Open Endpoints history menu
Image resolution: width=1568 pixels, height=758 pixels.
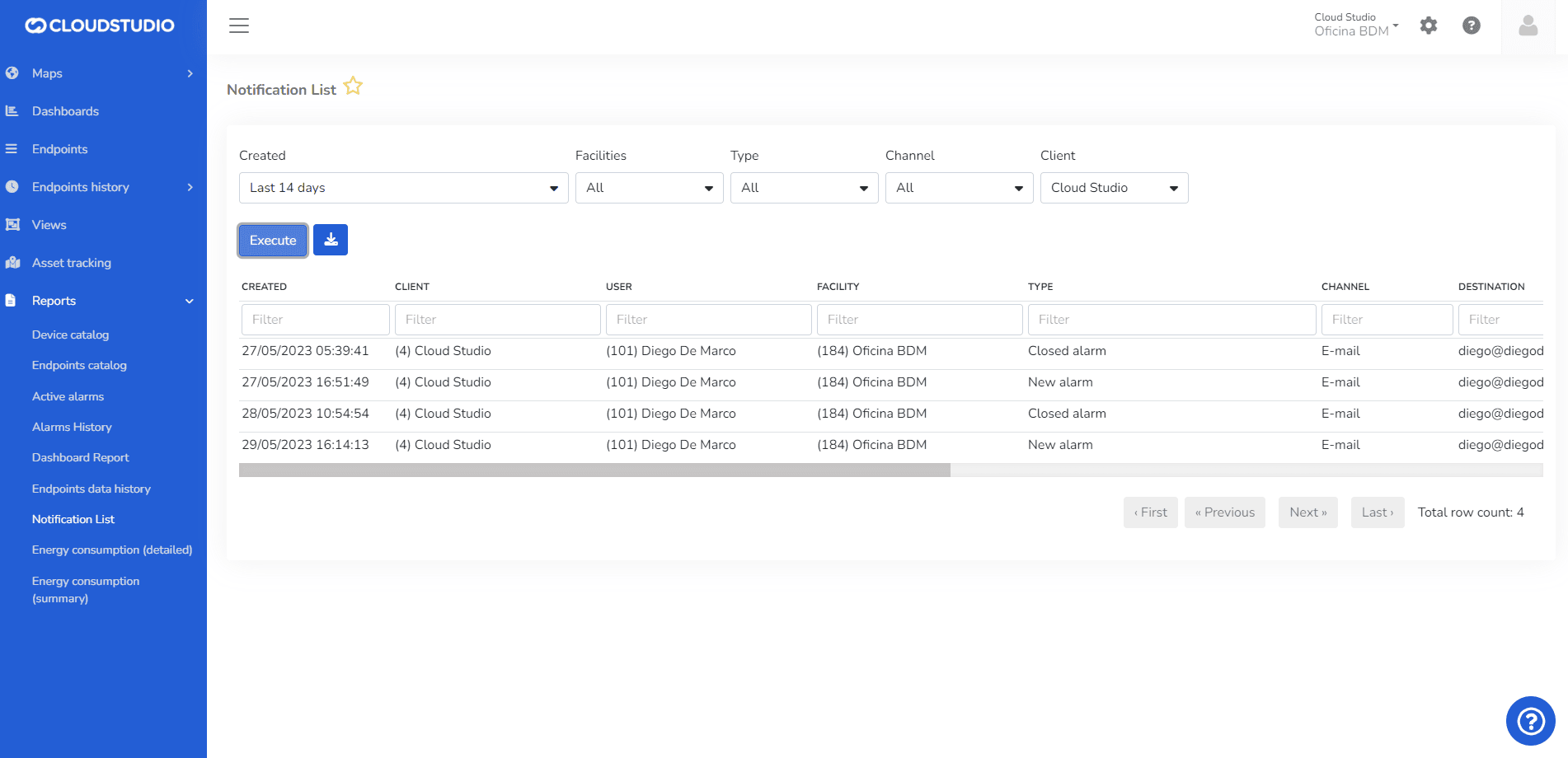pyautogui.click(x=81, y=187)
